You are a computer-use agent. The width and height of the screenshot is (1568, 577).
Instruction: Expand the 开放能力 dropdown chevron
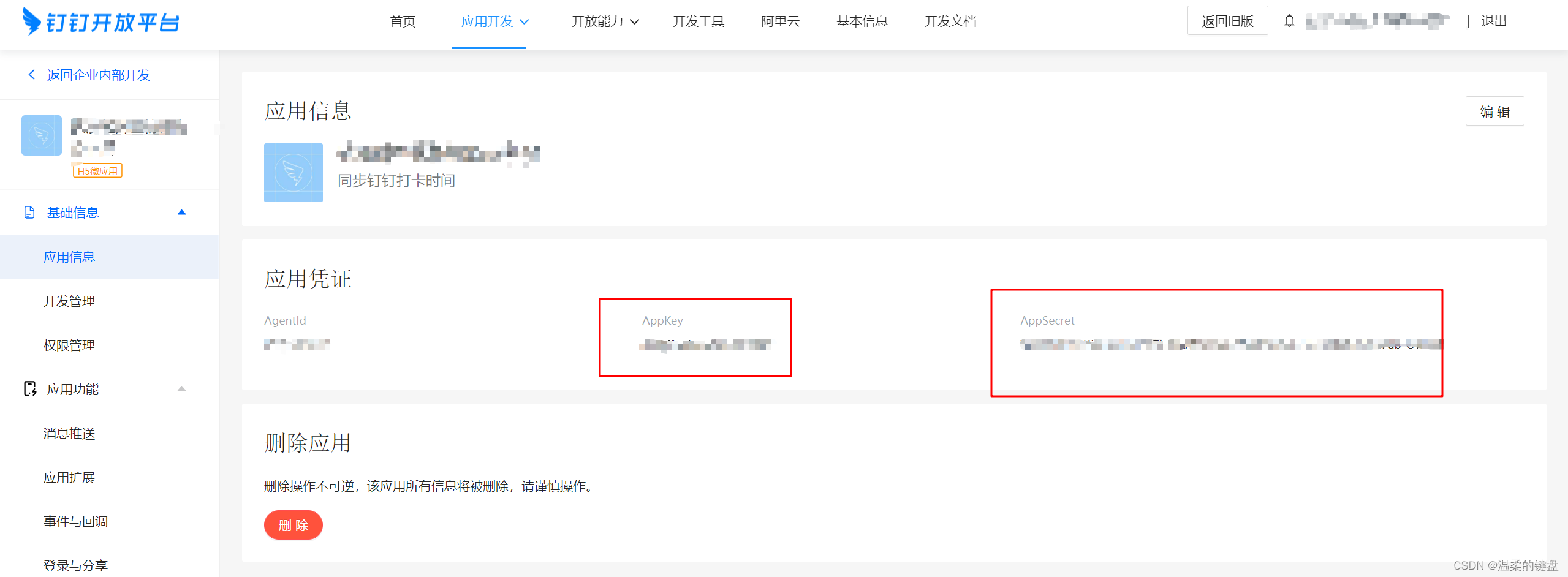click(635, 22)
